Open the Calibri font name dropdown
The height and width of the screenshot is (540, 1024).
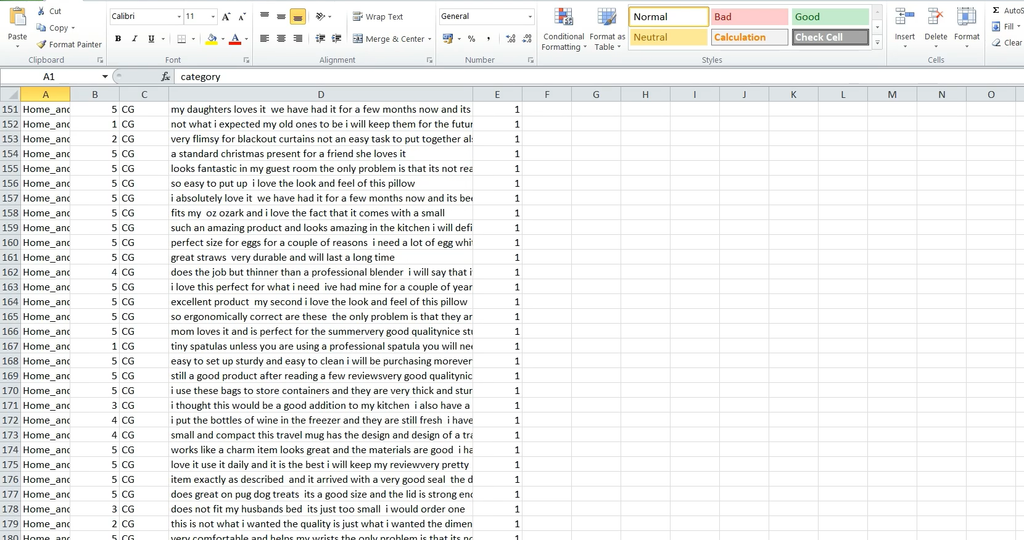(179, 16)
